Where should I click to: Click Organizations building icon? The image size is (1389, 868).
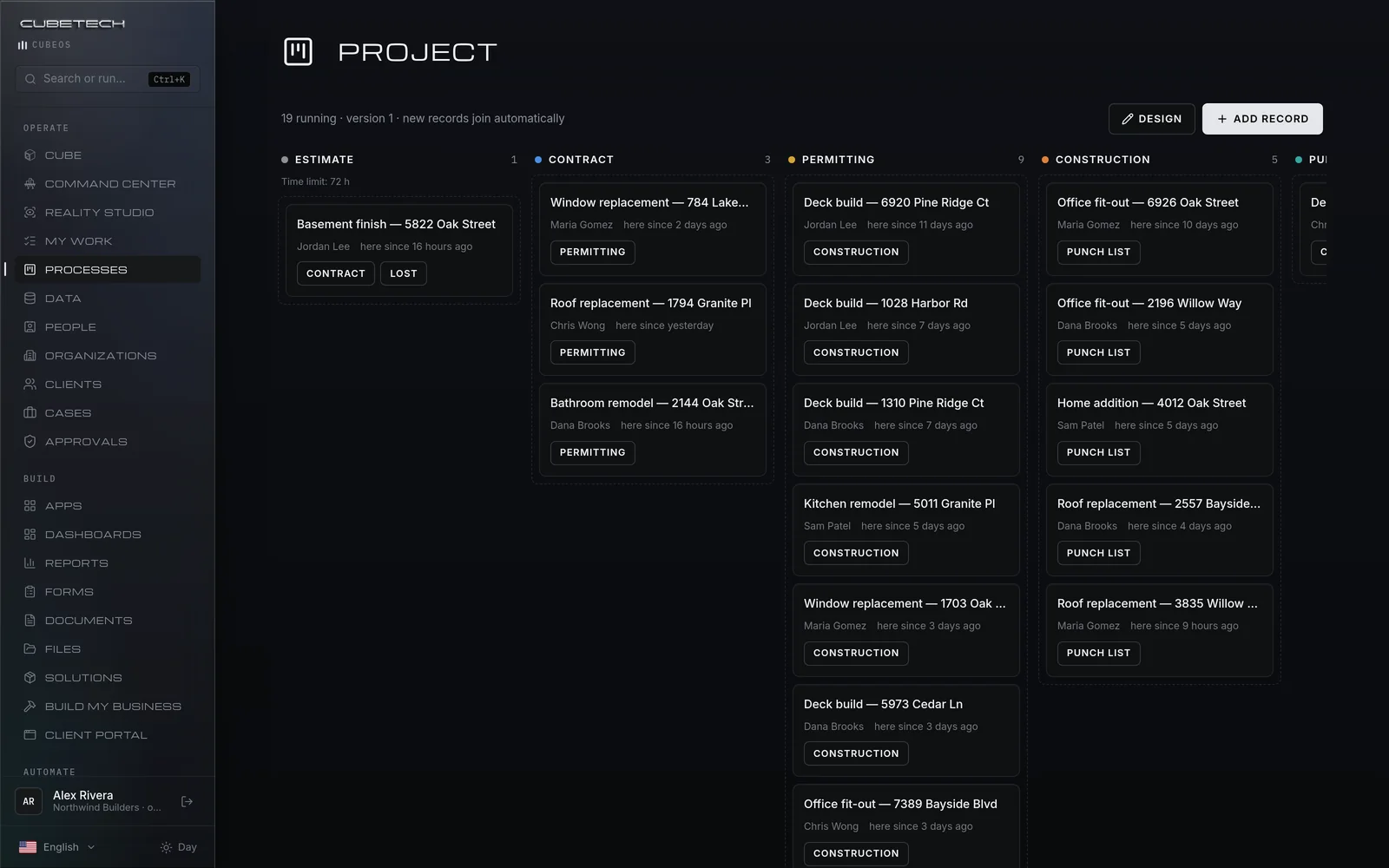pos(30,356)
